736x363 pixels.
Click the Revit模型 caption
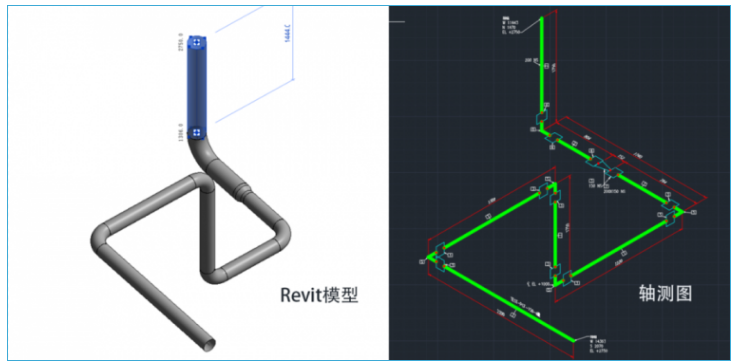[319, 294]
